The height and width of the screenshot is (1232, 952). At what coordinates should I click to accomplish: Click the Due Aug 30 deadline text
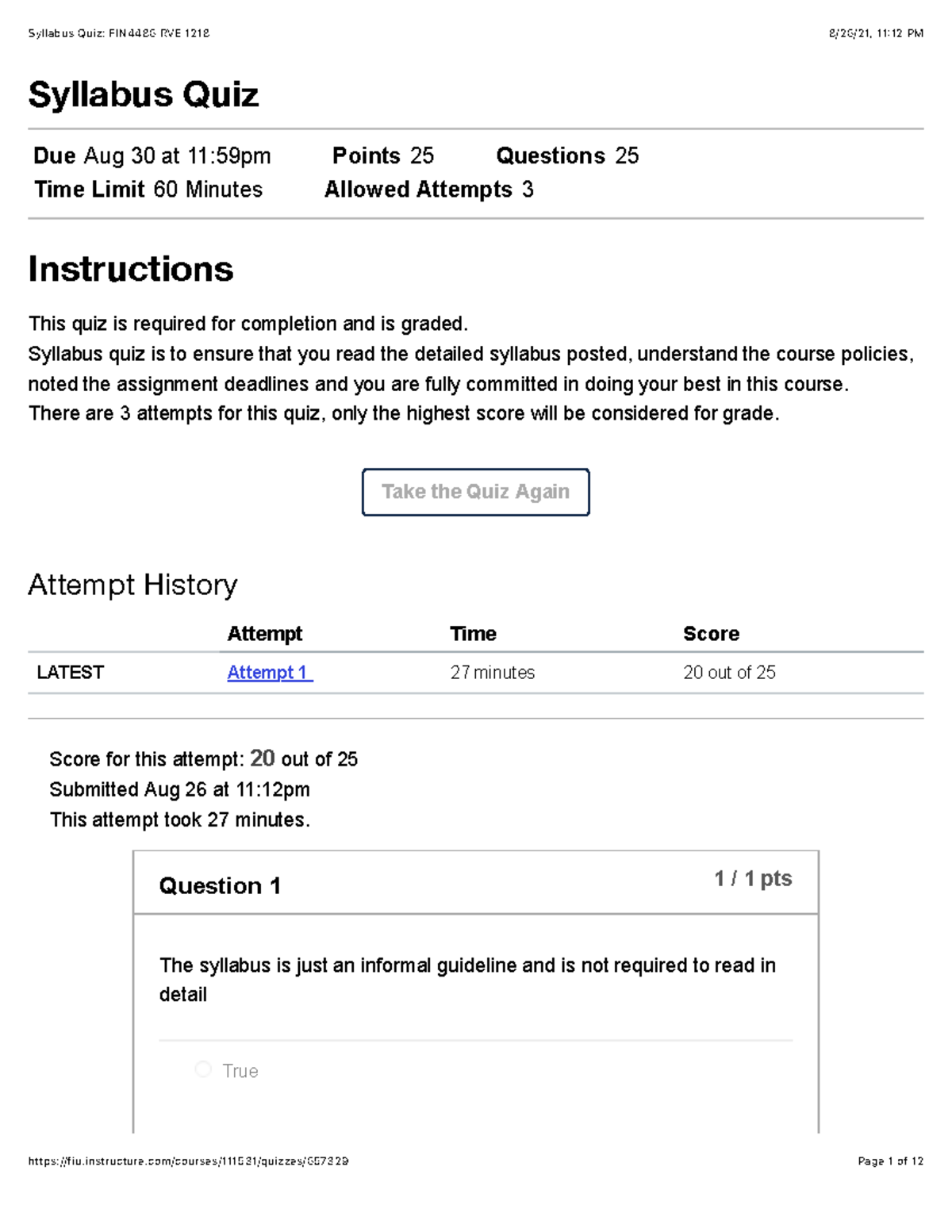[151, 155]
